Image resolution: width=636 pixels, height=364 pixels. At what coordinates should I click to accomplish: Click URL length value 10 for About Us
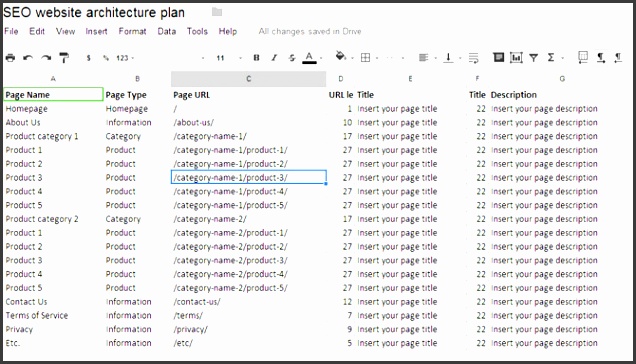[x=341, y=122]
